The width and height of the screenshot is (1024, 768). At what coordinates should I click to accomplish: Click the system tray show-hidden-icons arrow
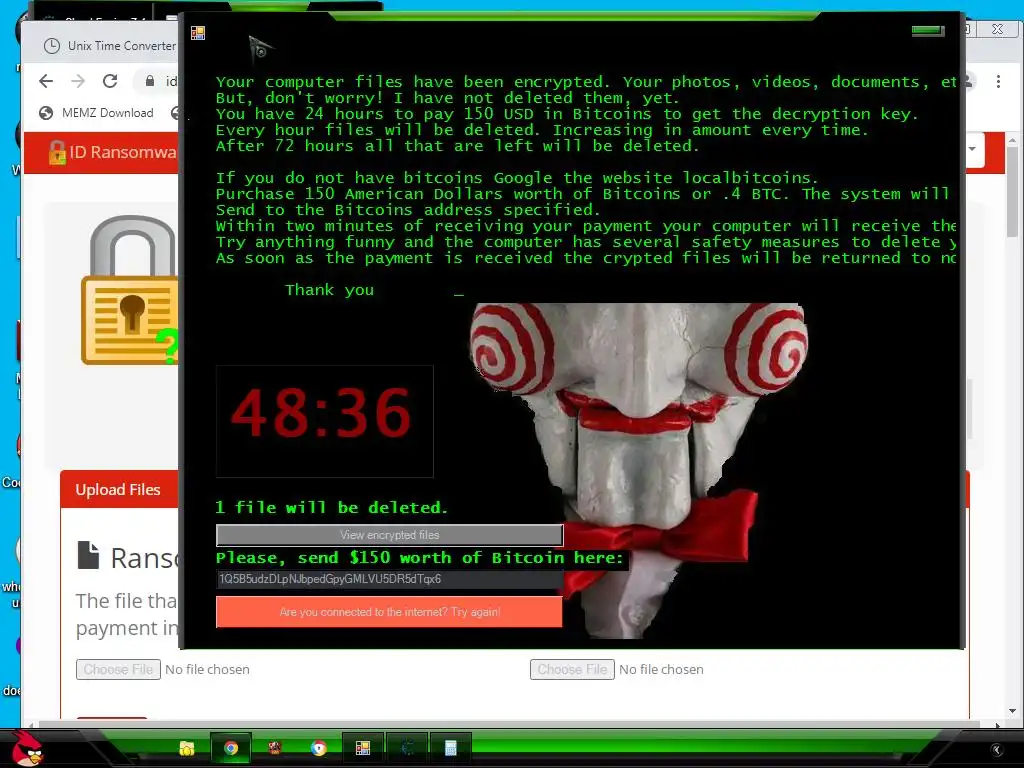pyautogui.click(x=997, y=750)
